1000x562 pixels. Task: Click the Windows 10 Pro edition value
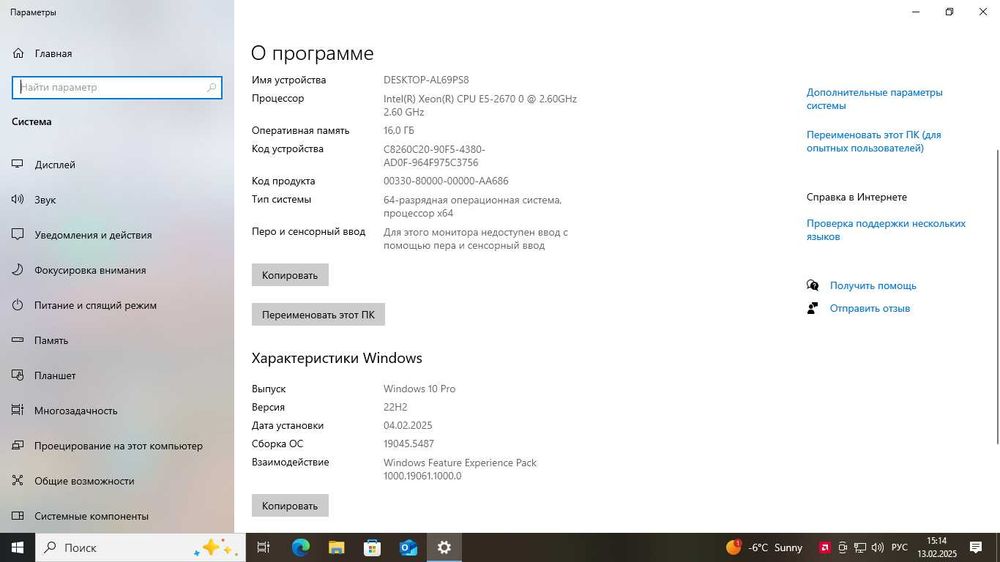point(419,388)
